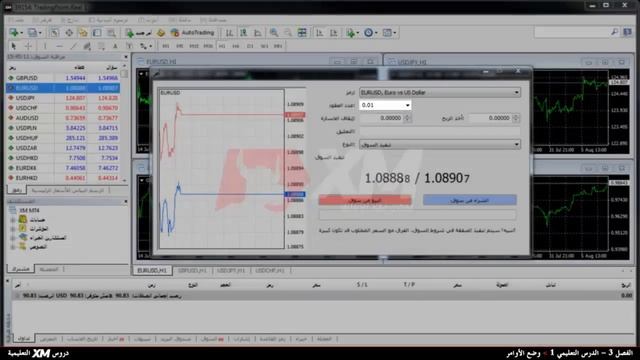Select the vertical line drawing tool

pyautogui.click(x=45, y=46)
